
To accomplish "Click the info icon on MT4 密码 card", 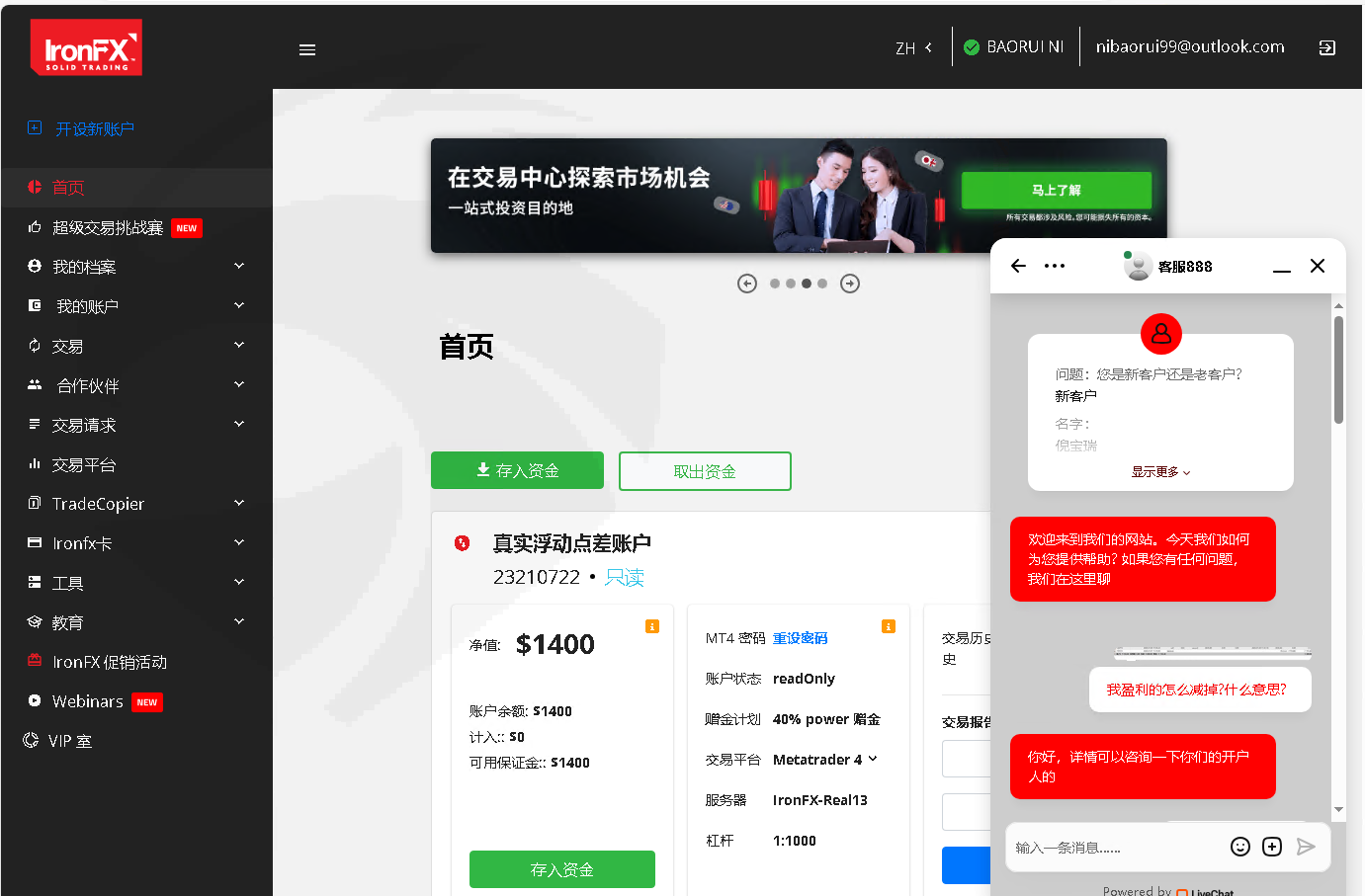I will pyautogui.click(x=889, y=626).
